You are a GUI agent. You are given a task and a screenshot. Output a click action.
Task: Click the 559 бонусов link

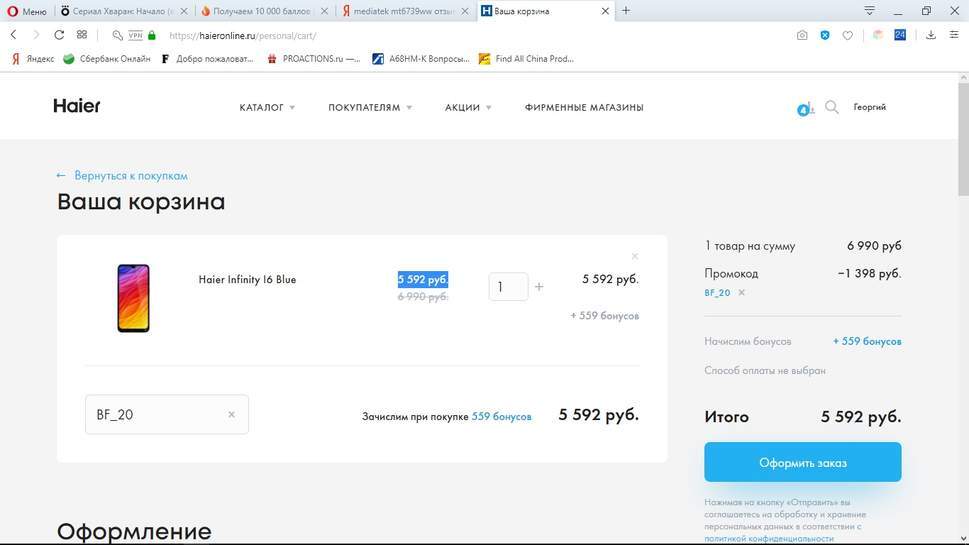(501, 416)
